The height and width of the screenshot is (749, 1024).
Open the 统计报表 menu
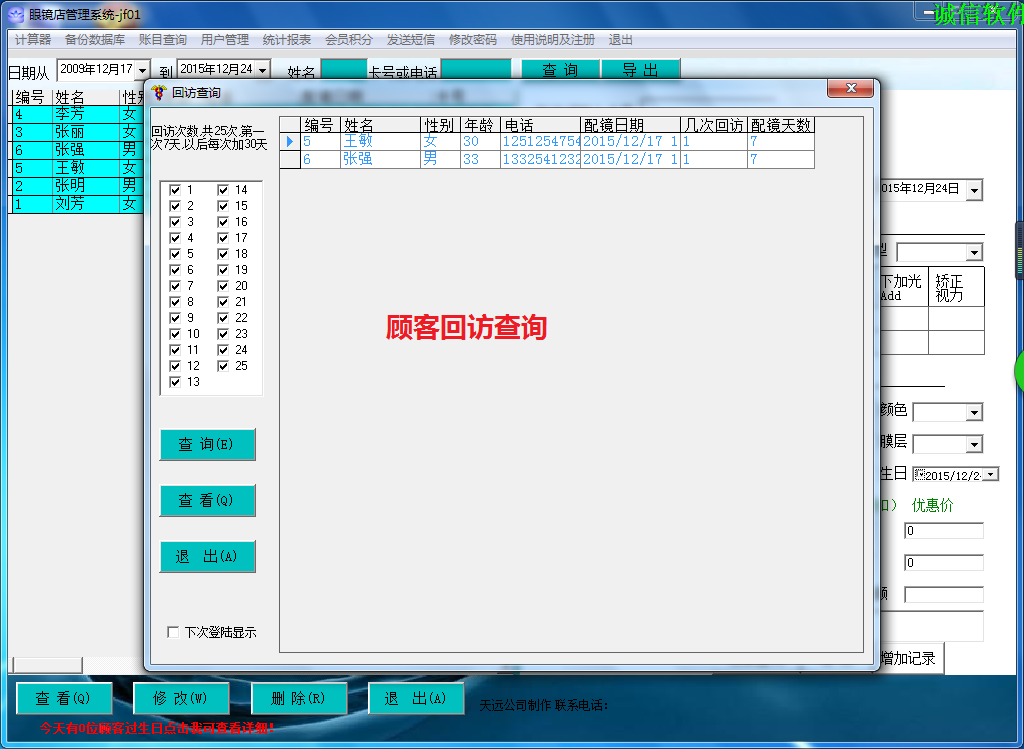(287, 40)
